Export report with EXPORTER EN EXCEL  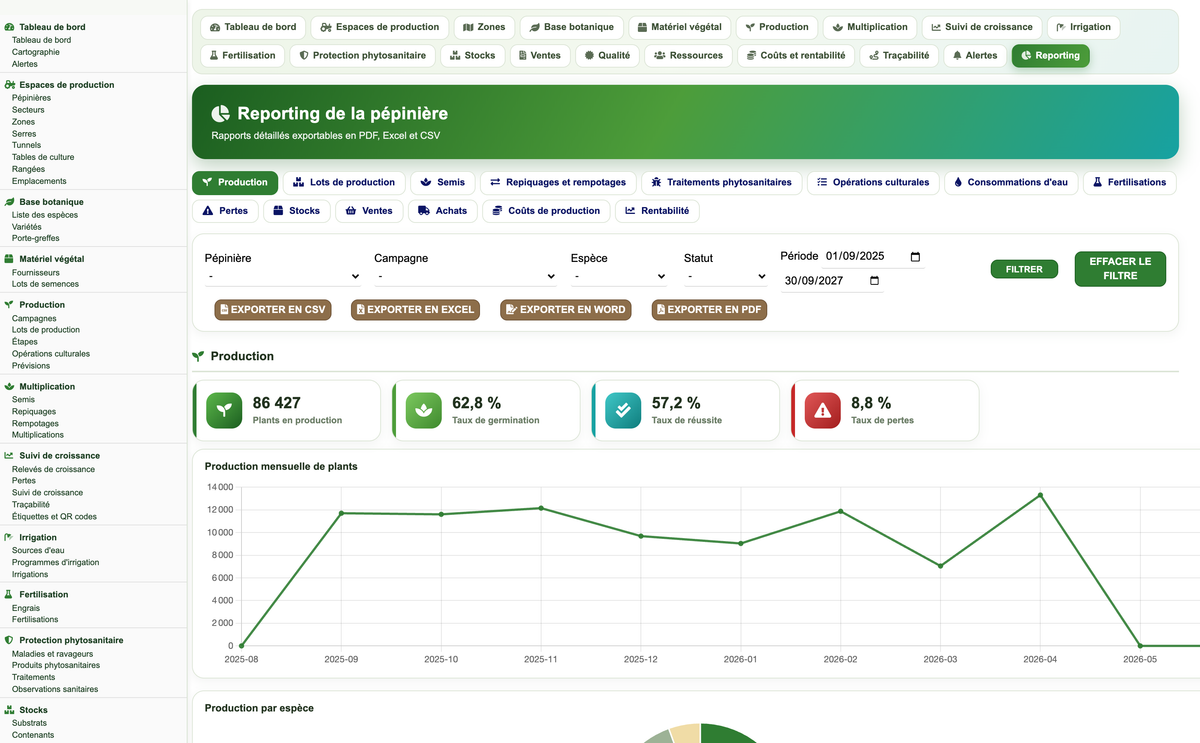[x=415, y=310]
